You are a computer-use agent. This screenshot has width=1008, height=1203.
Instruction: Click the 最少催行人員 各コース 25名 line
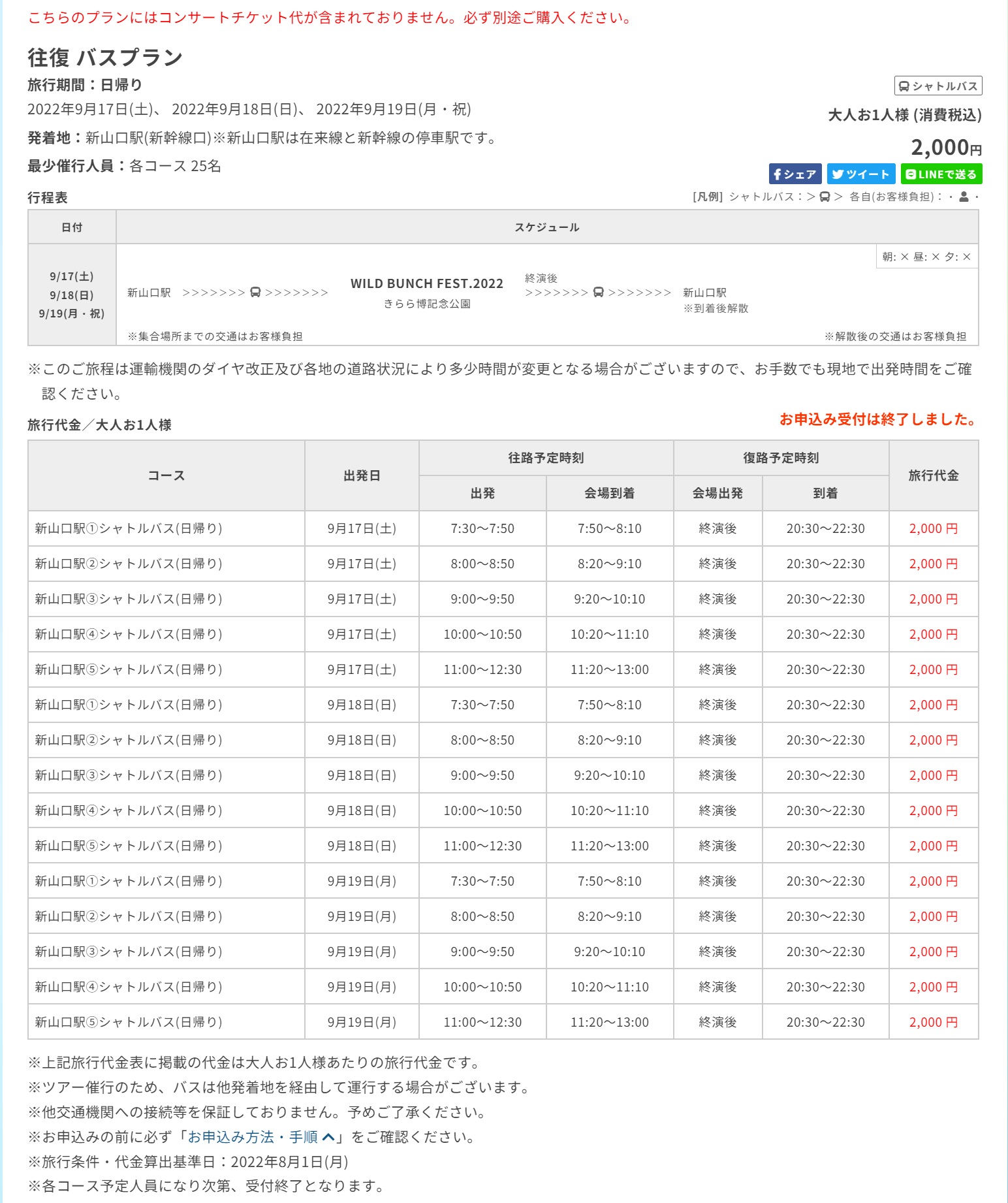click(124, 166)
